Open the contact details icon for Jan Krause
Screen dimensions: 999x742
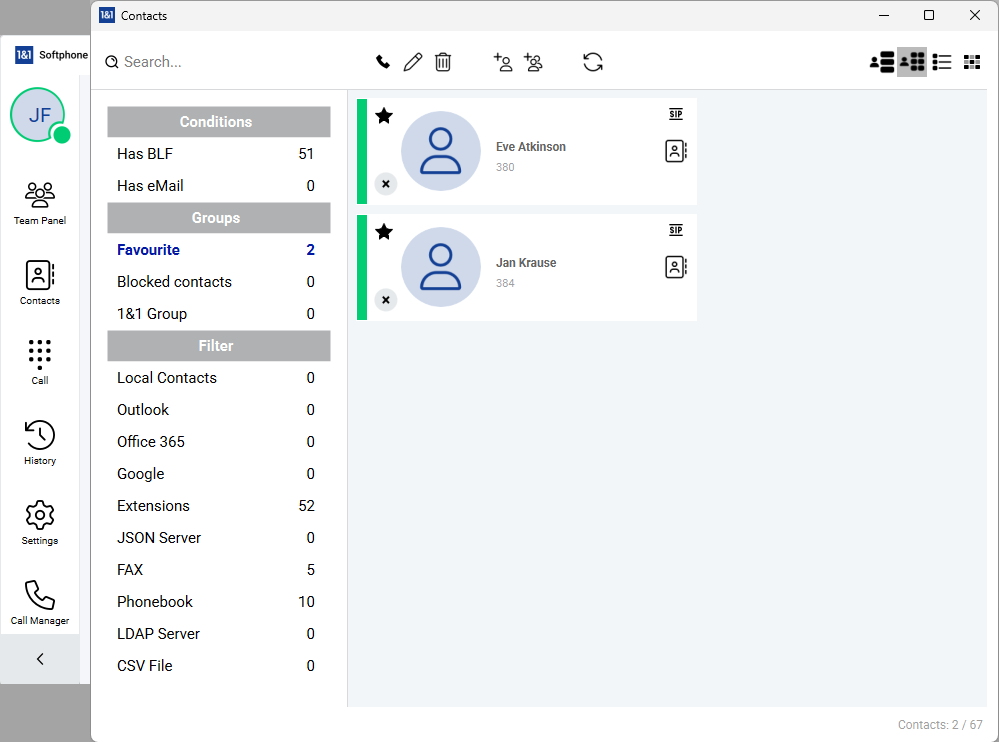[x=676, y=267]
